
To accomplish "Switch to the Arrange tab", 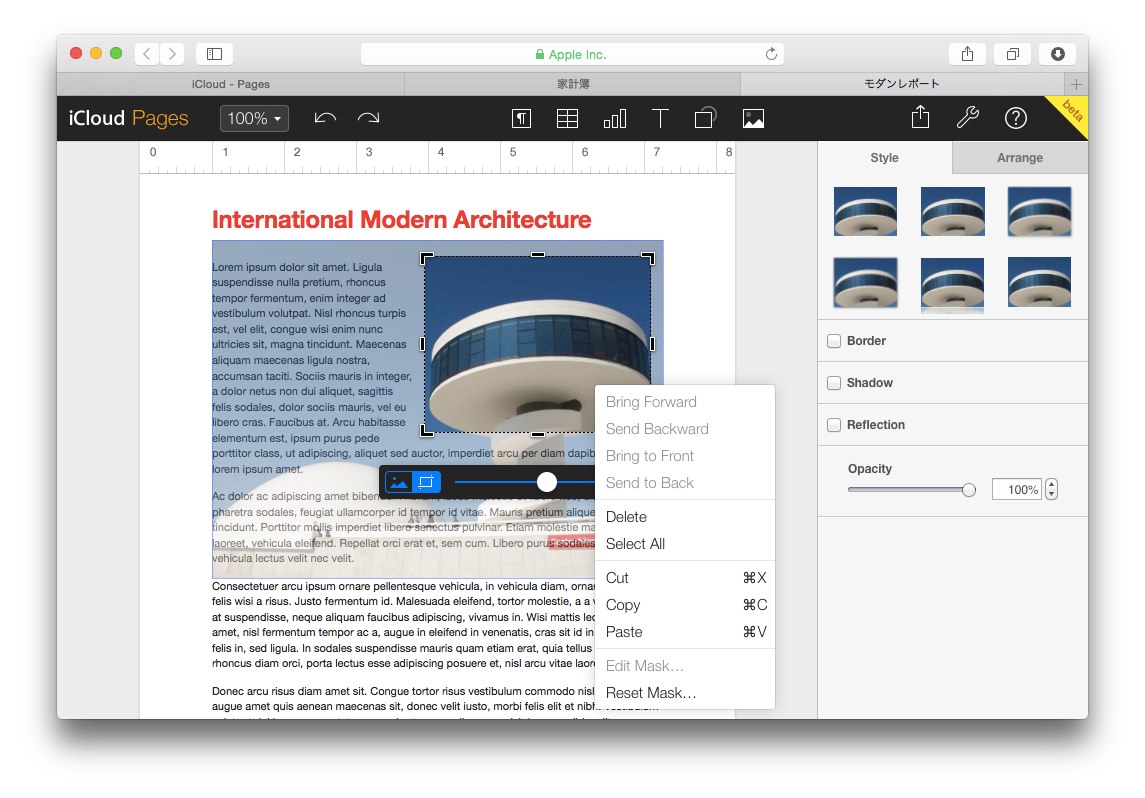I will pos(1020,158).
